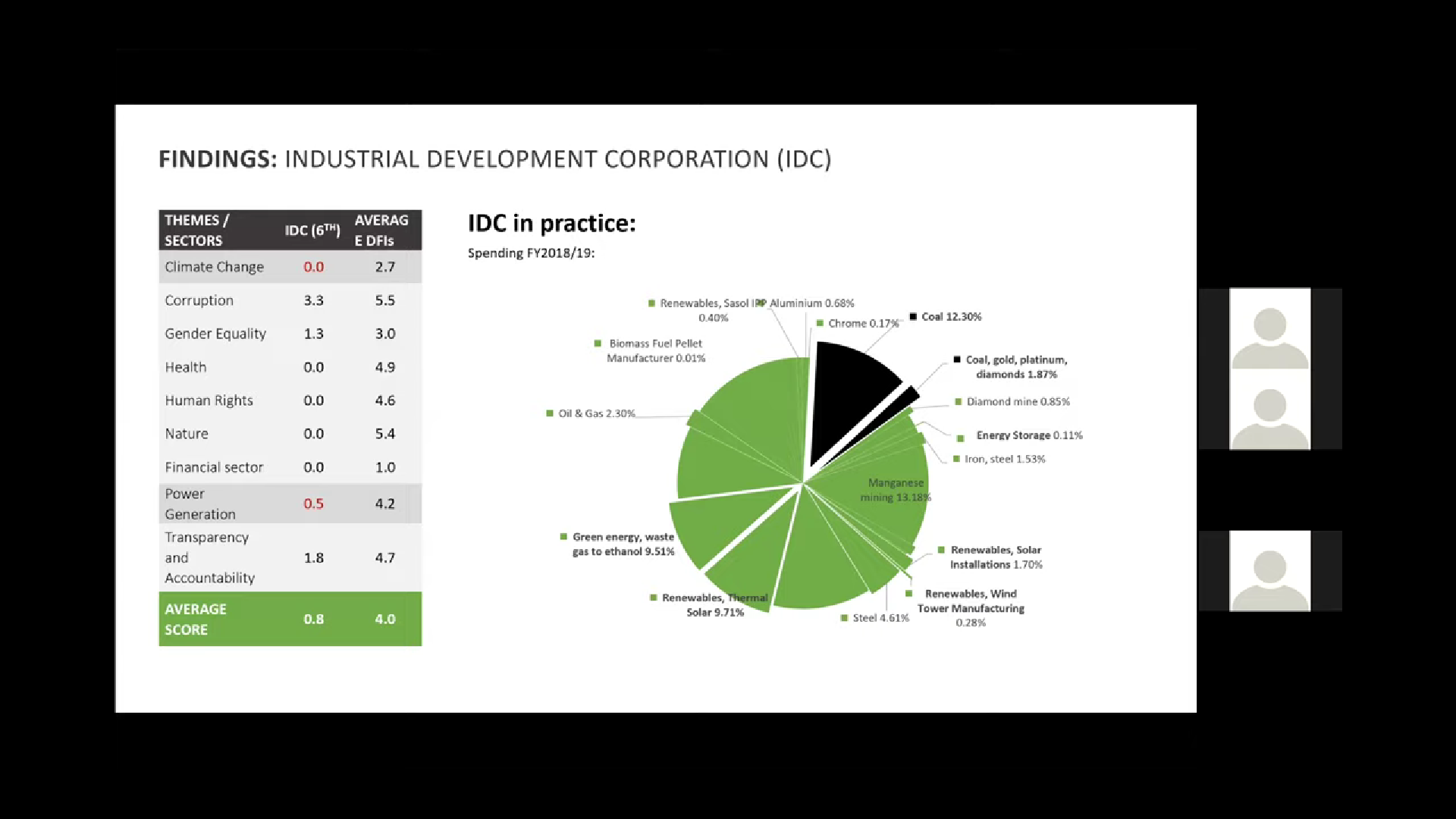
Task: Click the Iron, steel 1.53% legend marker
Action: coord(956,459)
